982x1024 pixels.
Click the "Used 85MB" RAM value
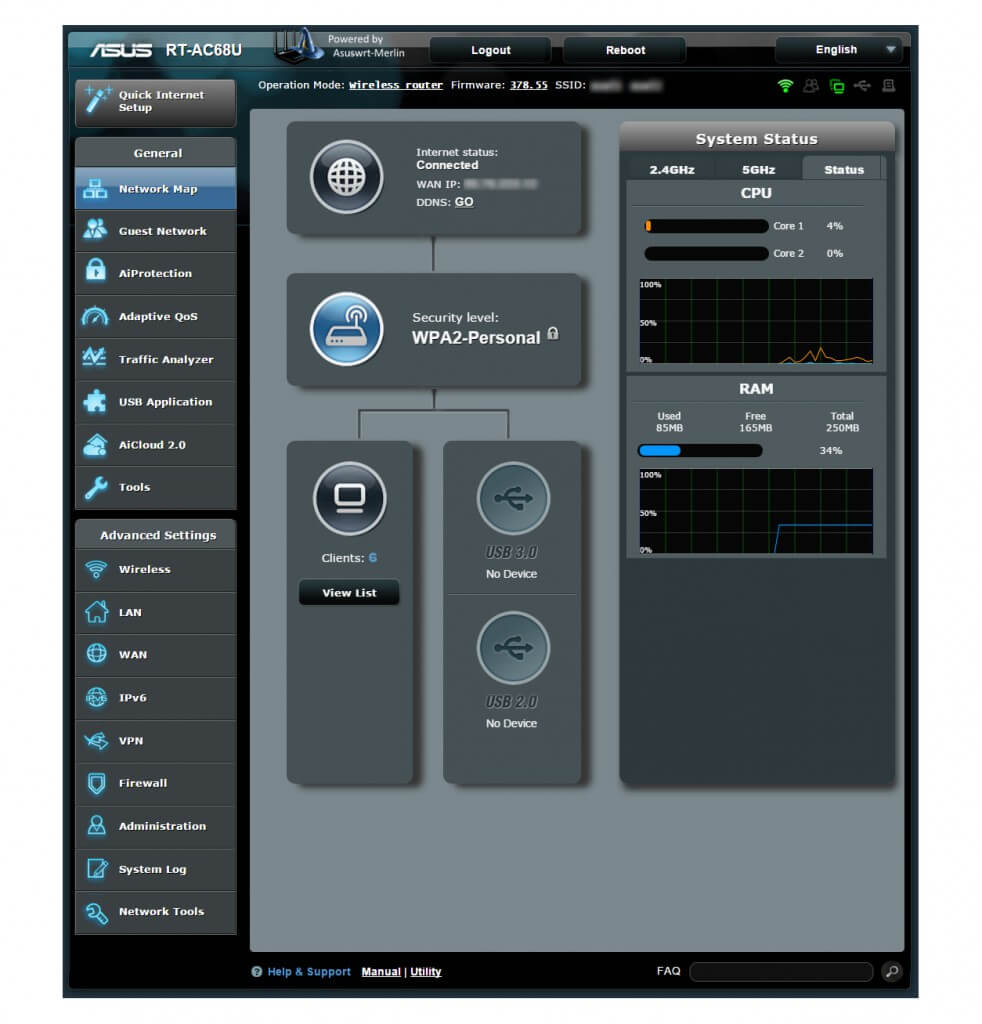point(669,422)
